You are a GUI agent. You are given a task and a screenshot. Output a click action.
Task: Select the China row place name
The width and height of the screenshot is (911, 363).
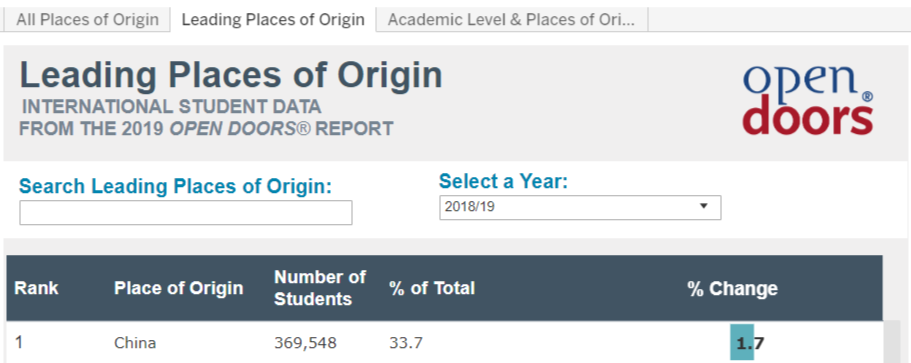(135, 343)
